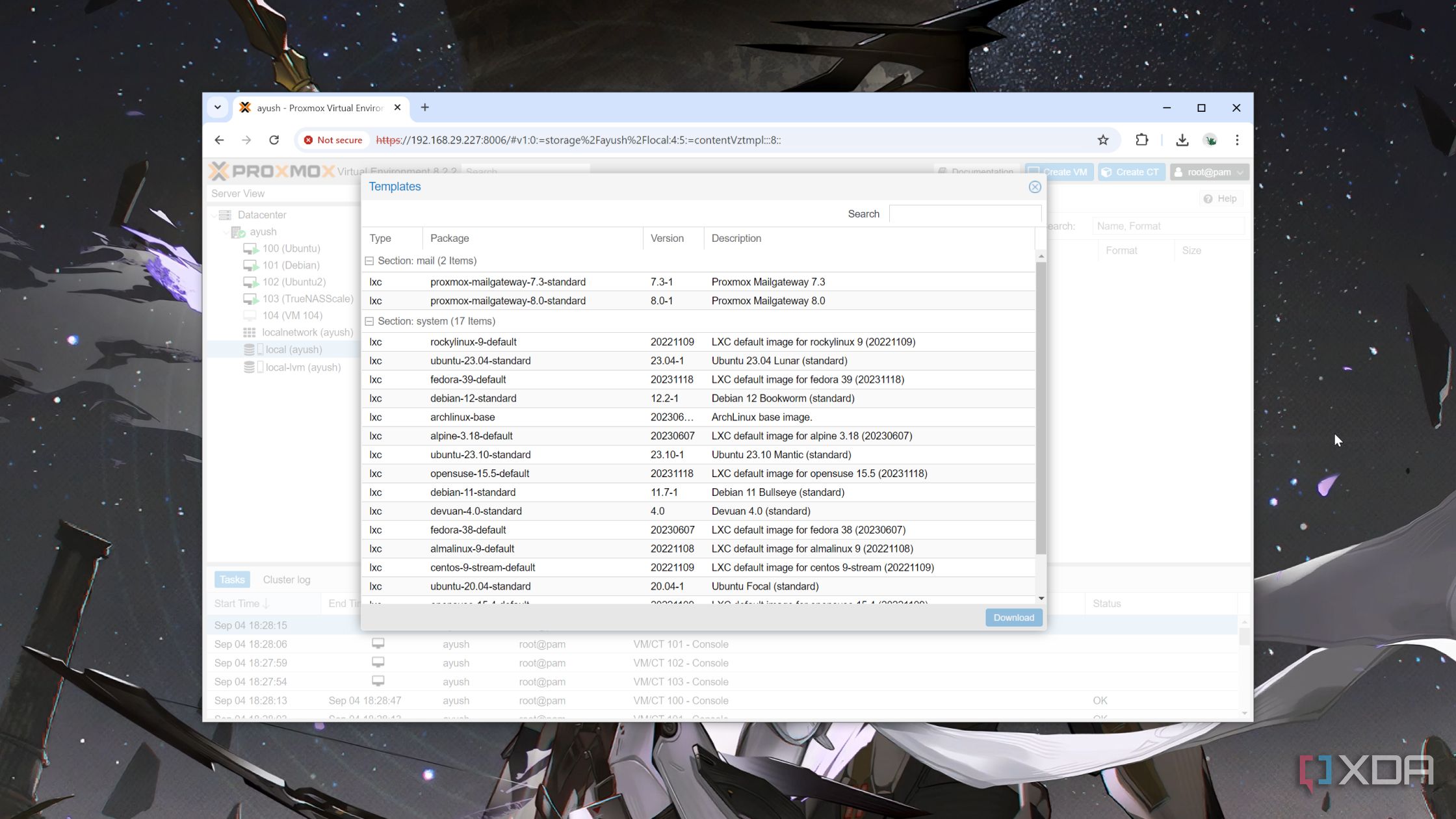This screenshot has height=819, width=1456.
Task: Click the VM monitor icon beside 100 (Ubuntu)
Action: (x=251, y=248)
